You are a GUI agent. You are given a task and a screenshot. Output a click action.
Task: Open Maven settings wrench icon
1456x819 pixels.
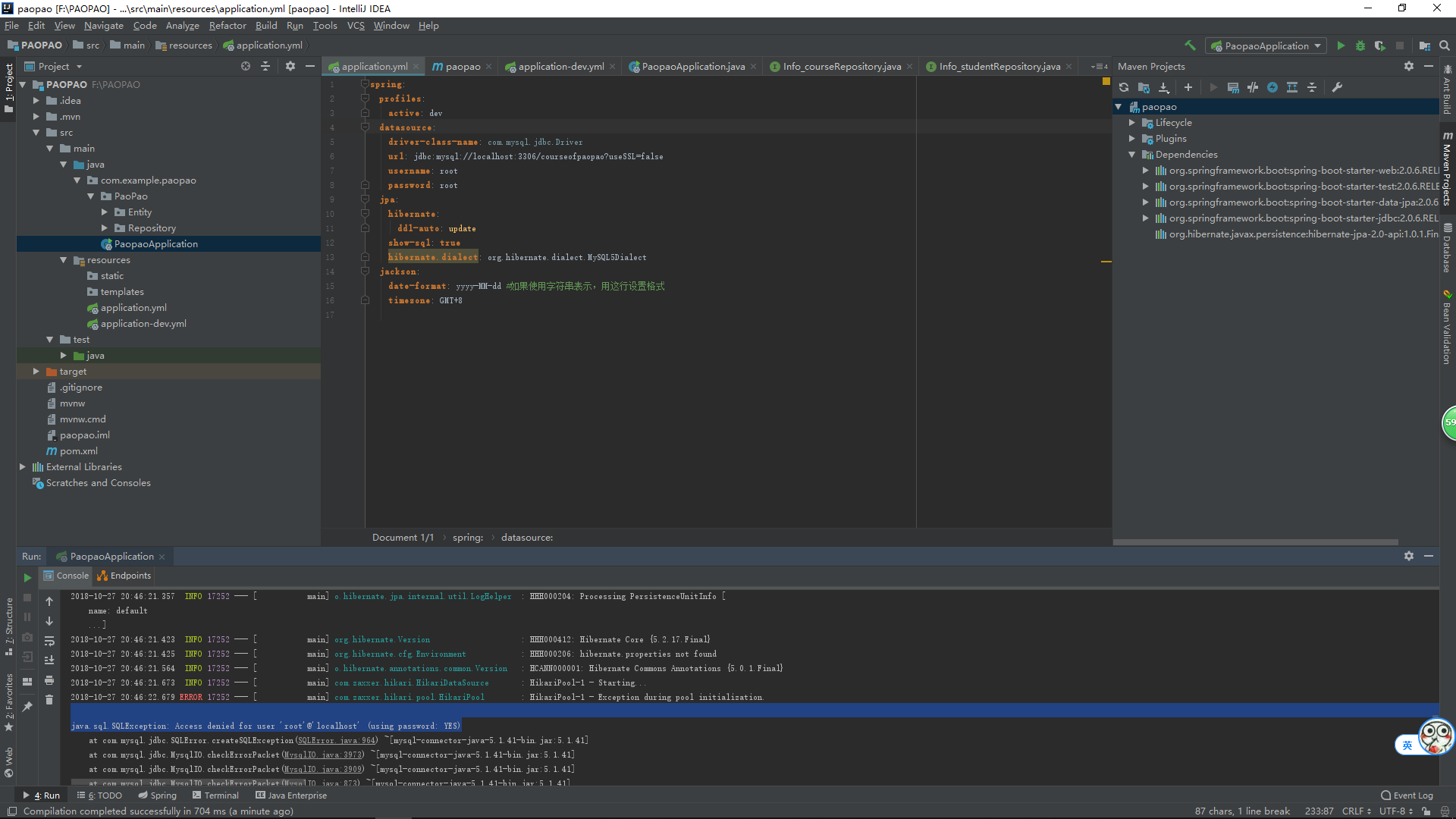1337,87
